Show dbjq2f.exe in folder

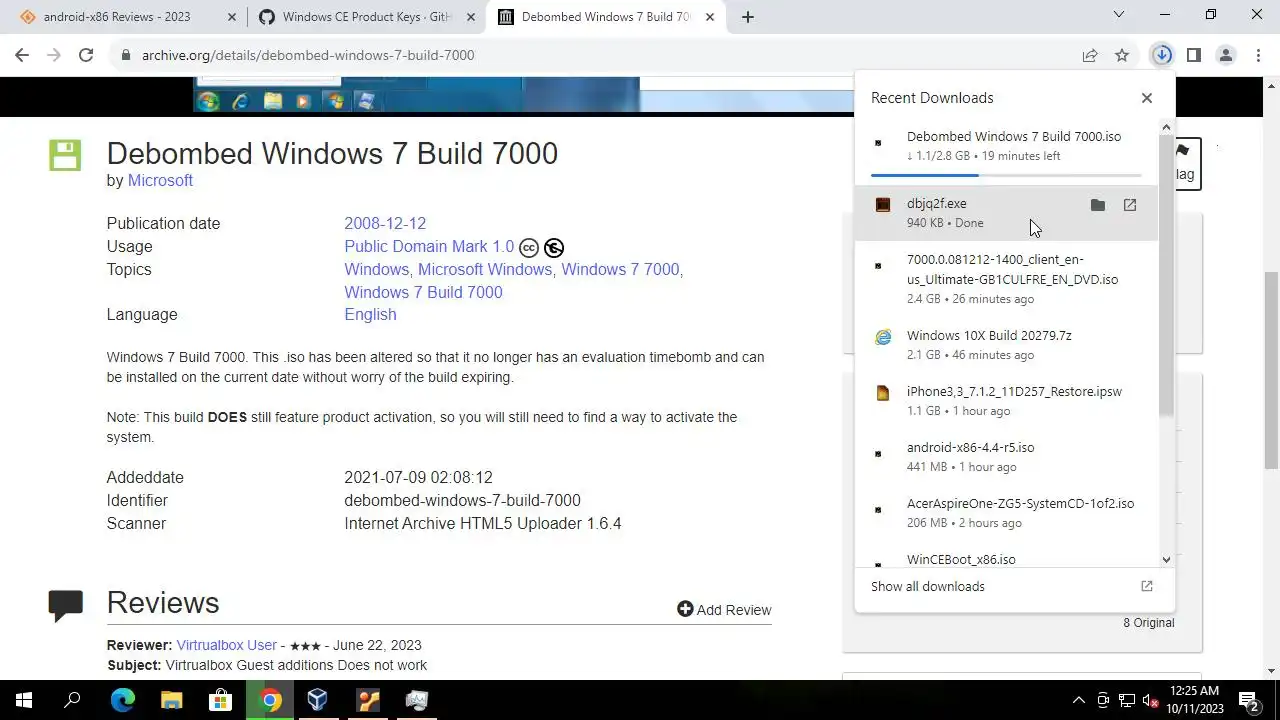point(1098,205)
